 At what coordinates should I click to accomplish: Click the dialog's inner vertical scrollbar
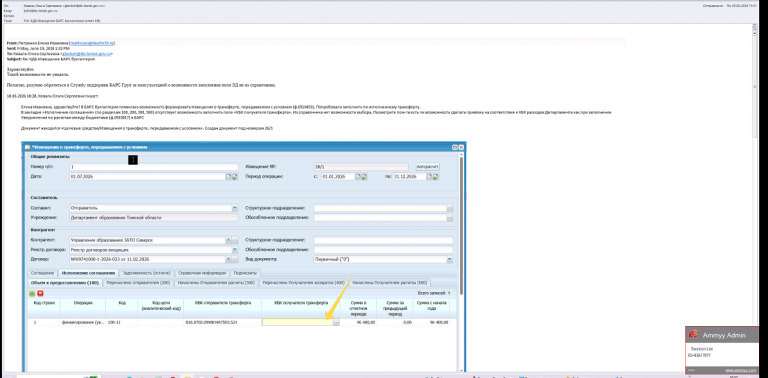[461, 225]
